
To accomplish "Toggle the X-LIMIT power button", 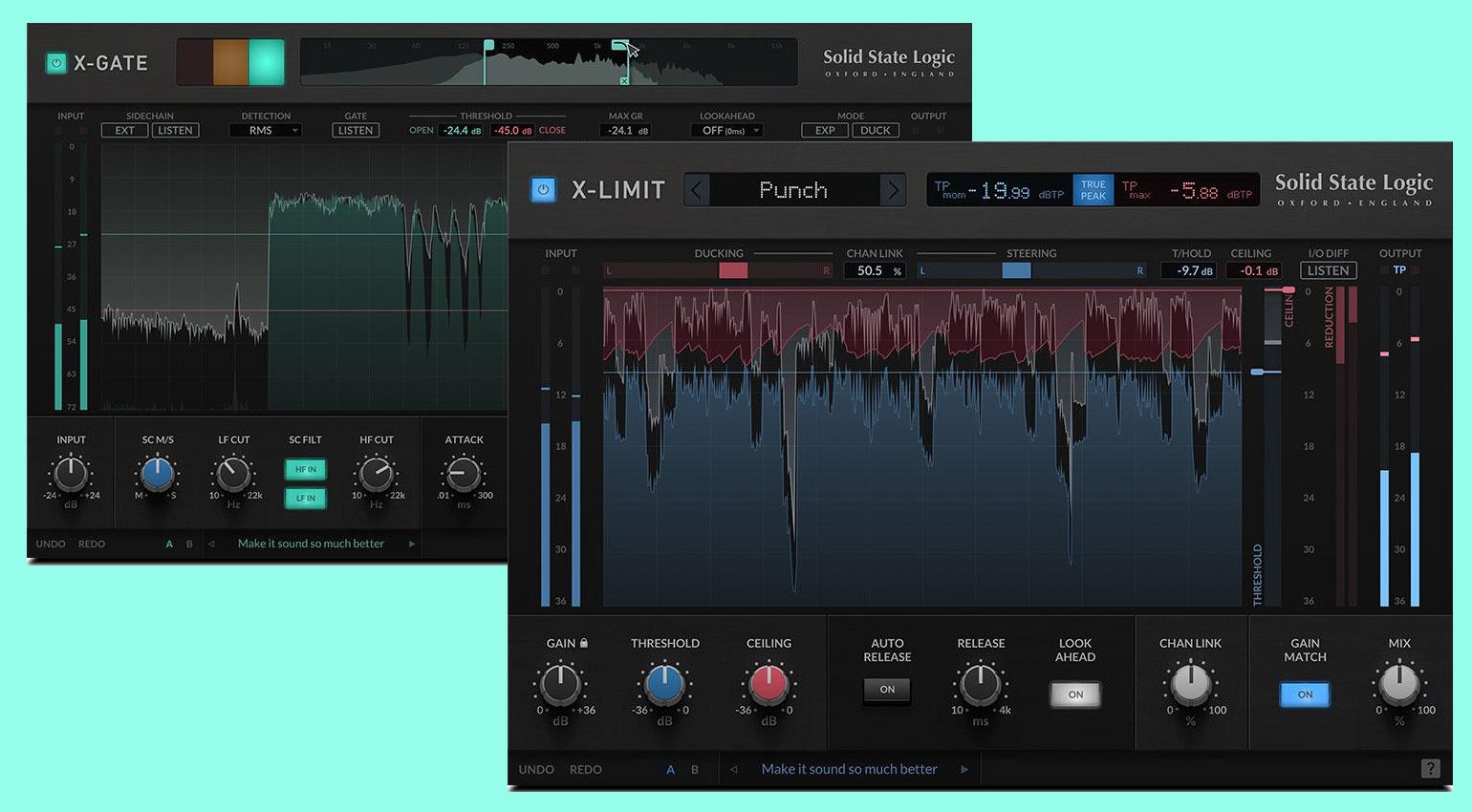I will click(543, 189).
